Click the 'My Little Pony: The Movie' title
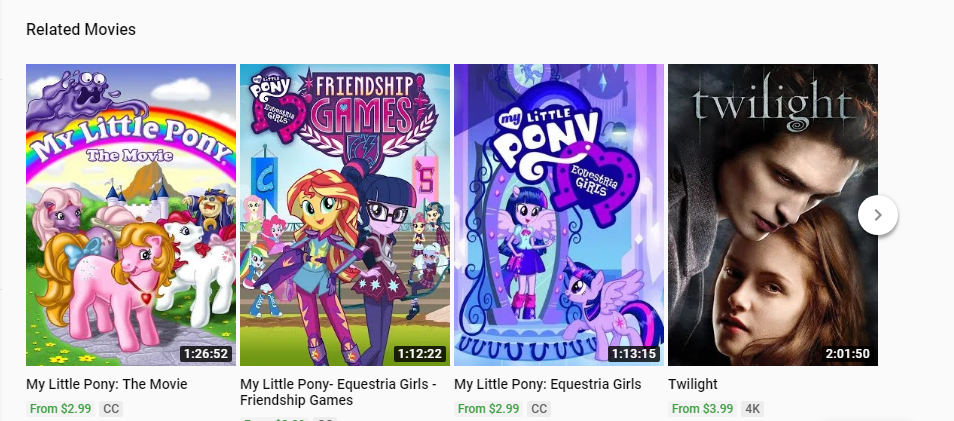The height and width of the screenshot is (421, 954). (x=107, y=384)
